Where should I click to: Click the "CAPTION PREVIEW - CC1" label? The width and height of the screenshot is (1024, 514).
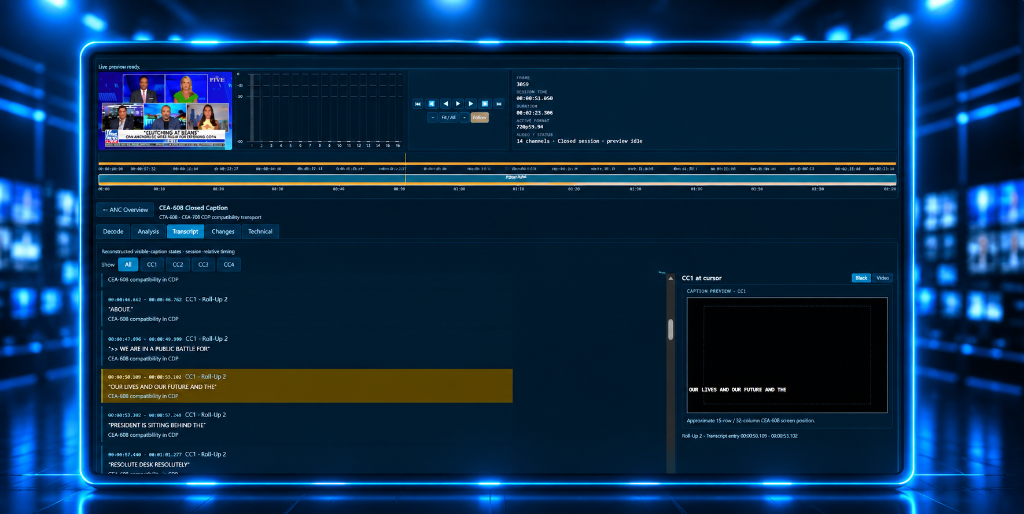pos(716,291)
